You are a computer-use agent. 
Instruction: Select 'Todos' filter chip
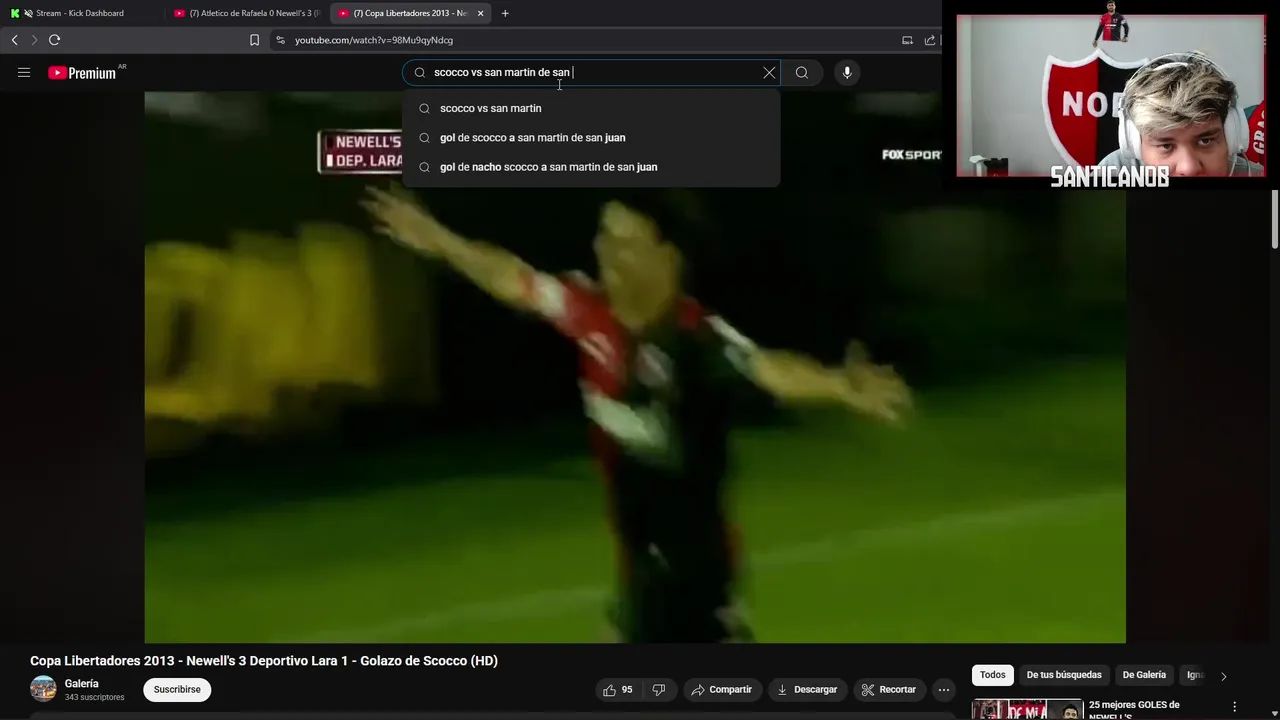pos(992,675)
